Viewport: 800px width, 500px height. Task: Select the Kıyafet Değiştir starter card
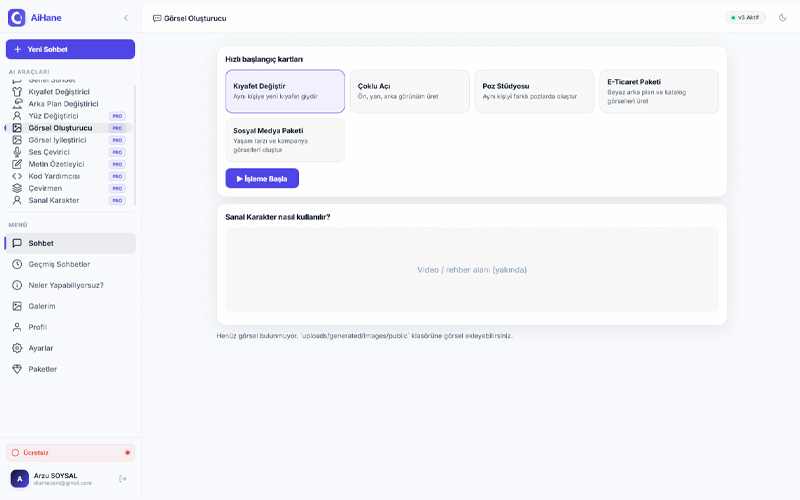(x=285, y=91)
